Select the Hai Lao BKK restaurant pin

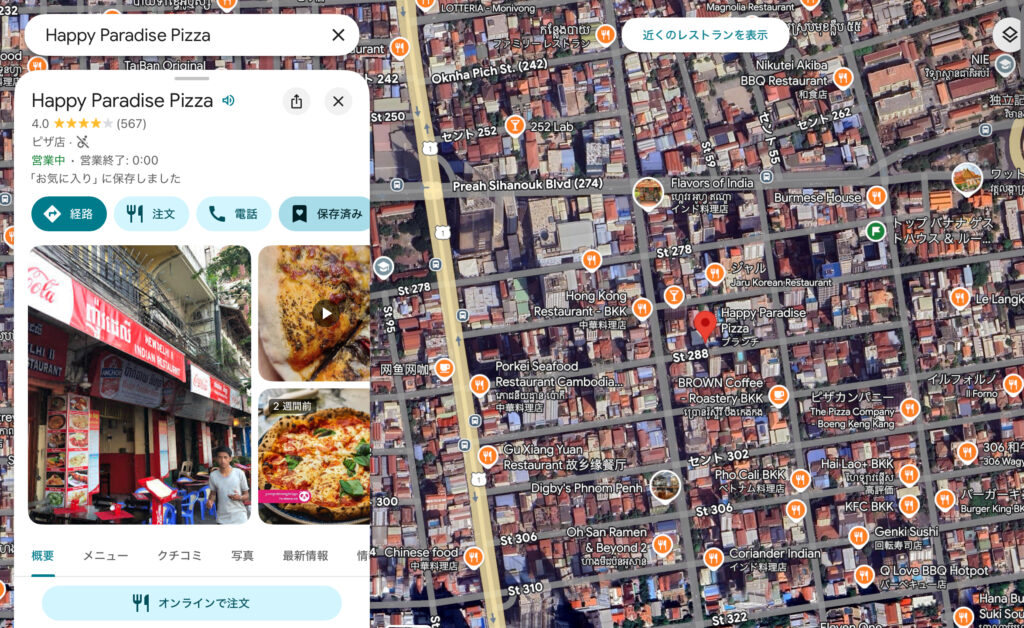tap(908, 474)
